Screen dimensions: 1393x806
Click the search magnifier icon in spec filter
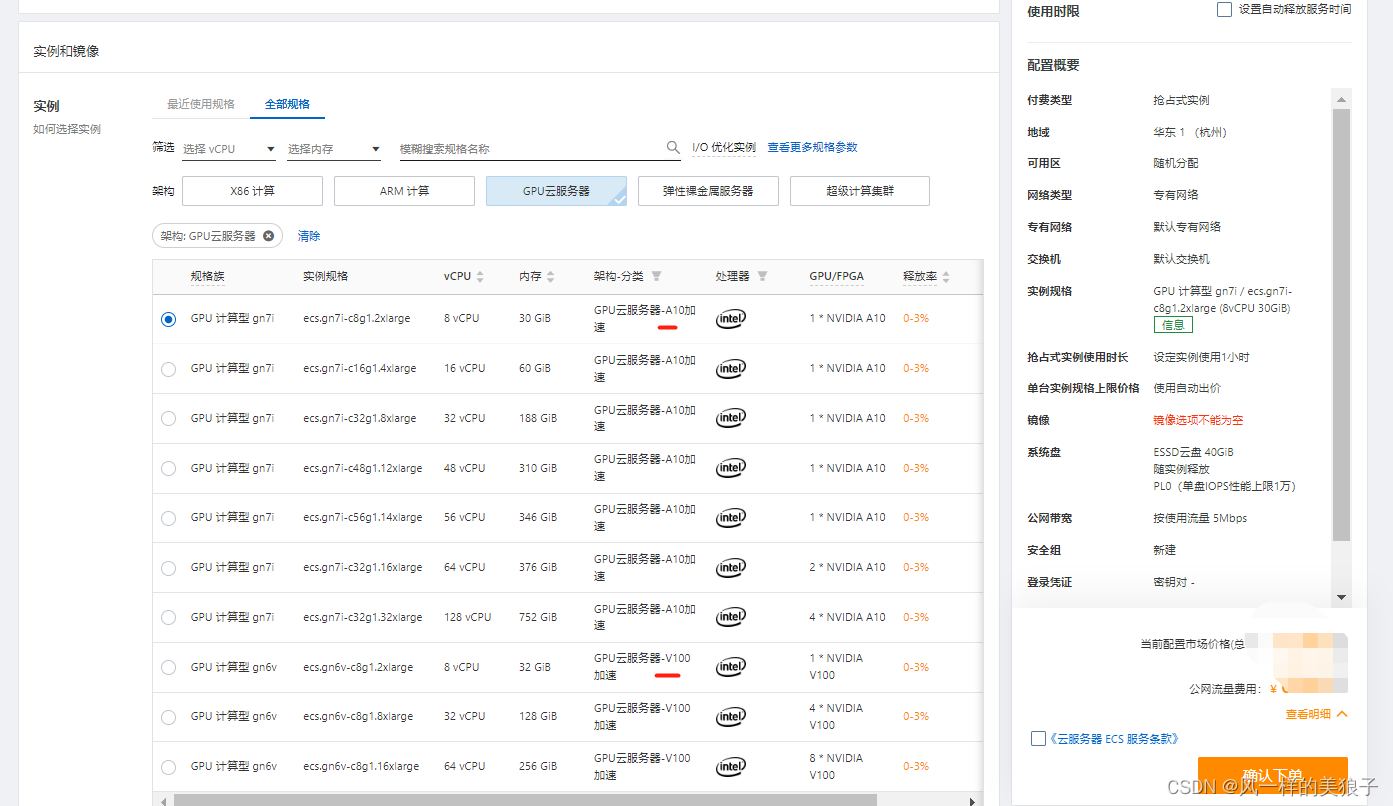[x=673, y=148]
